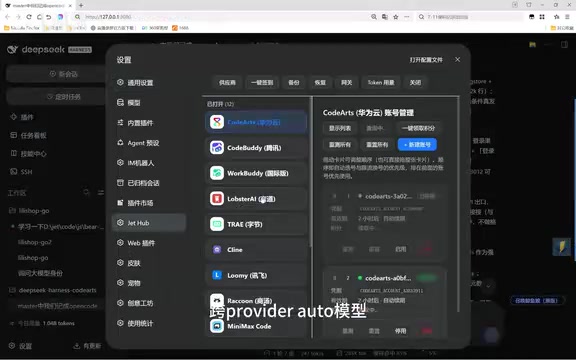This screenshot has height=360, width=576.
Task: Select Loomy (讯飞) provider icon
Action: [x=217, y=275]
